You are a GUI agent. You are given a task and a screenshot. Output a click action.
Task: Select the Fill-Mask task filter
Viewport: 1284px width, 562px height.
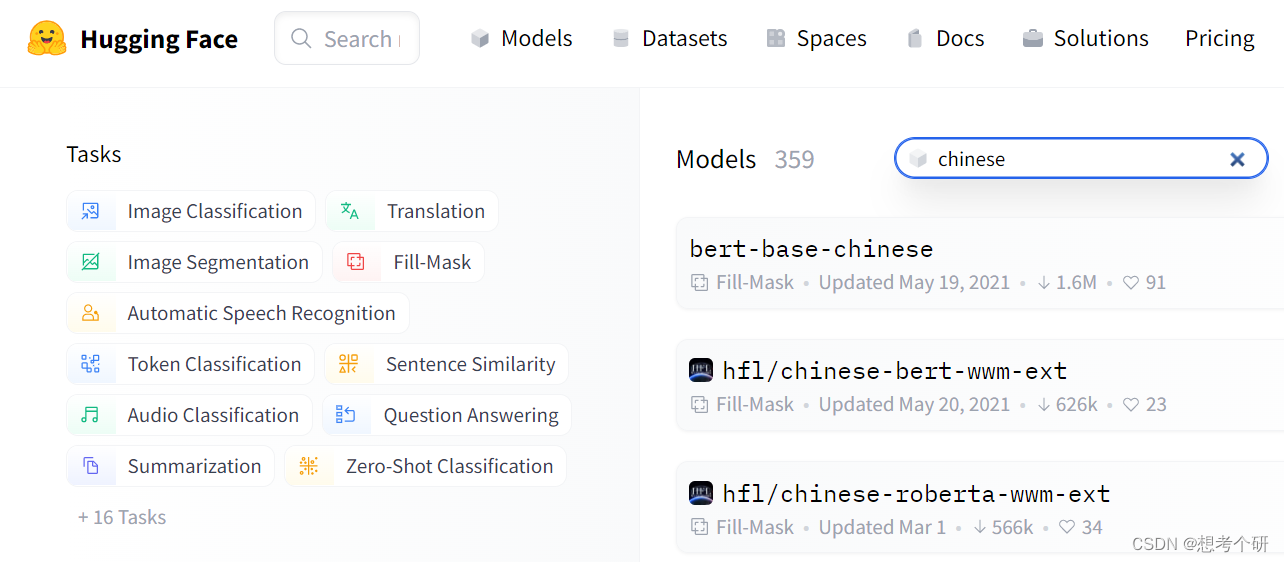(x=409, y=262)
